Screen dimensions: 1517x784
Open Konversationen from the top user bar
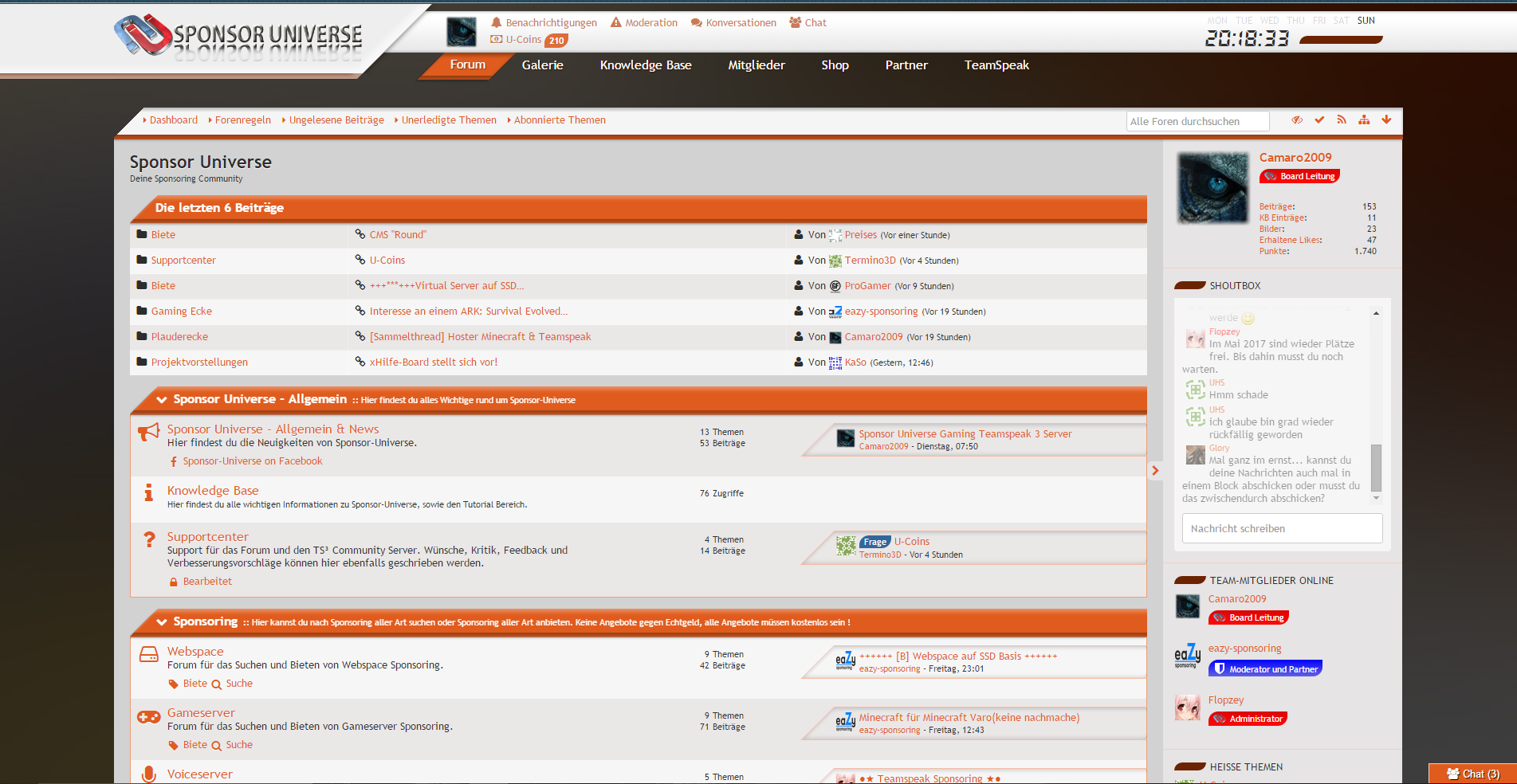pyautogui.click(x=733, y=23)
